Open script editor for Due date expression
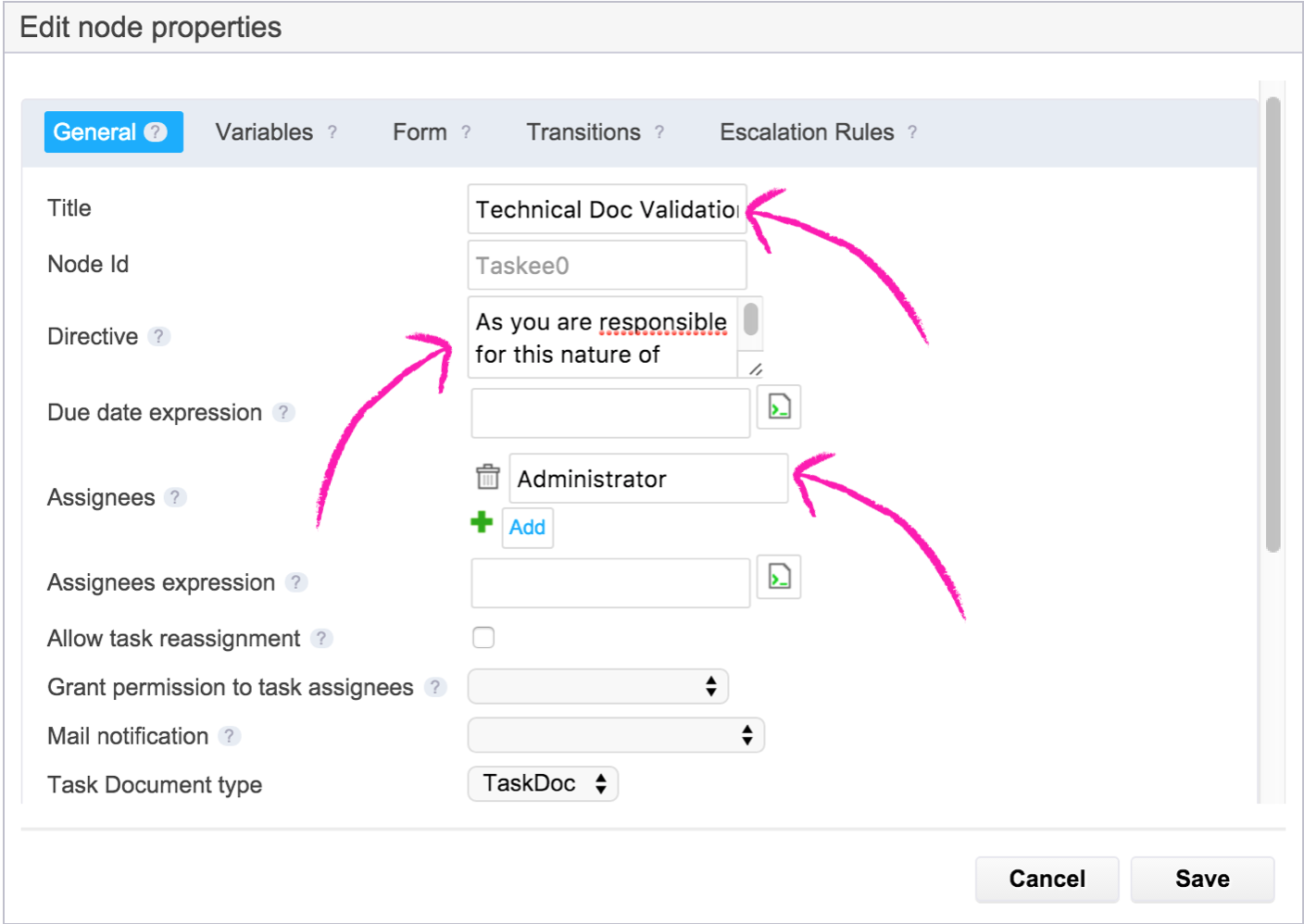The width and height of the screenshot is (1304, 924). (779, 407)
